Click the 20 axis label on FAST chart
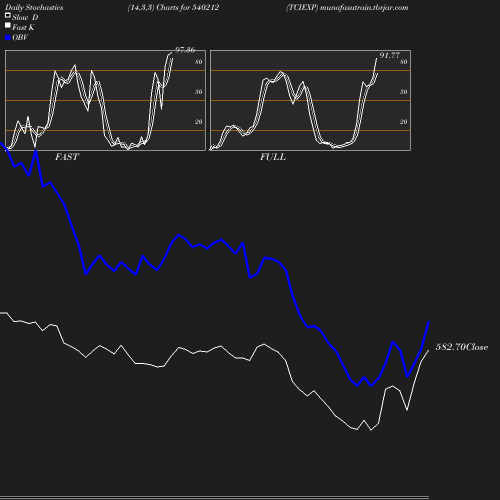The height and width of the screenshot is (500, 500). (x=199, y=122)
